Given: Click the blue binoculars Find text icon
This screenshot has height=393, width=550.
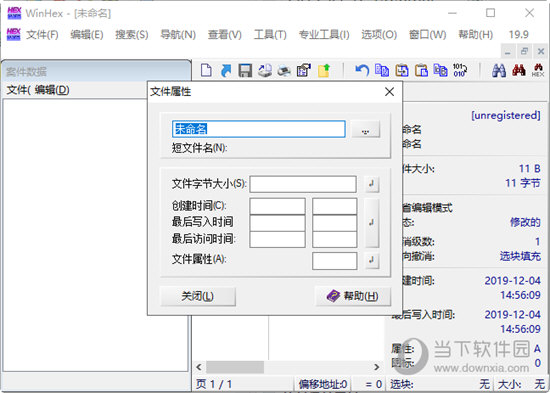Looking at the screenshot, I should (x=498, y=70).
